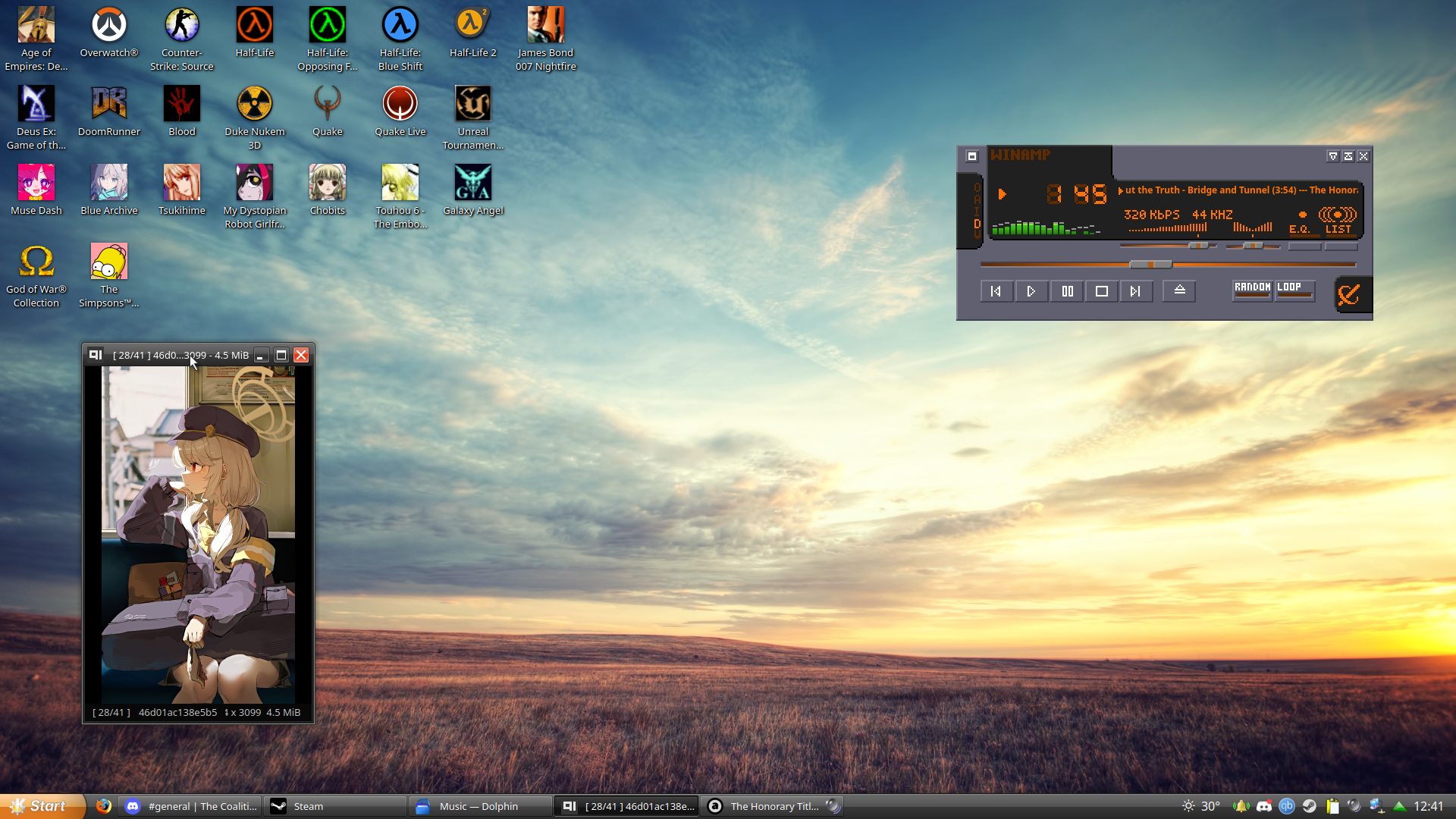Switch to the Steam taskbar window
This screenshot has width=1456, height=819.
pos(336,806)
